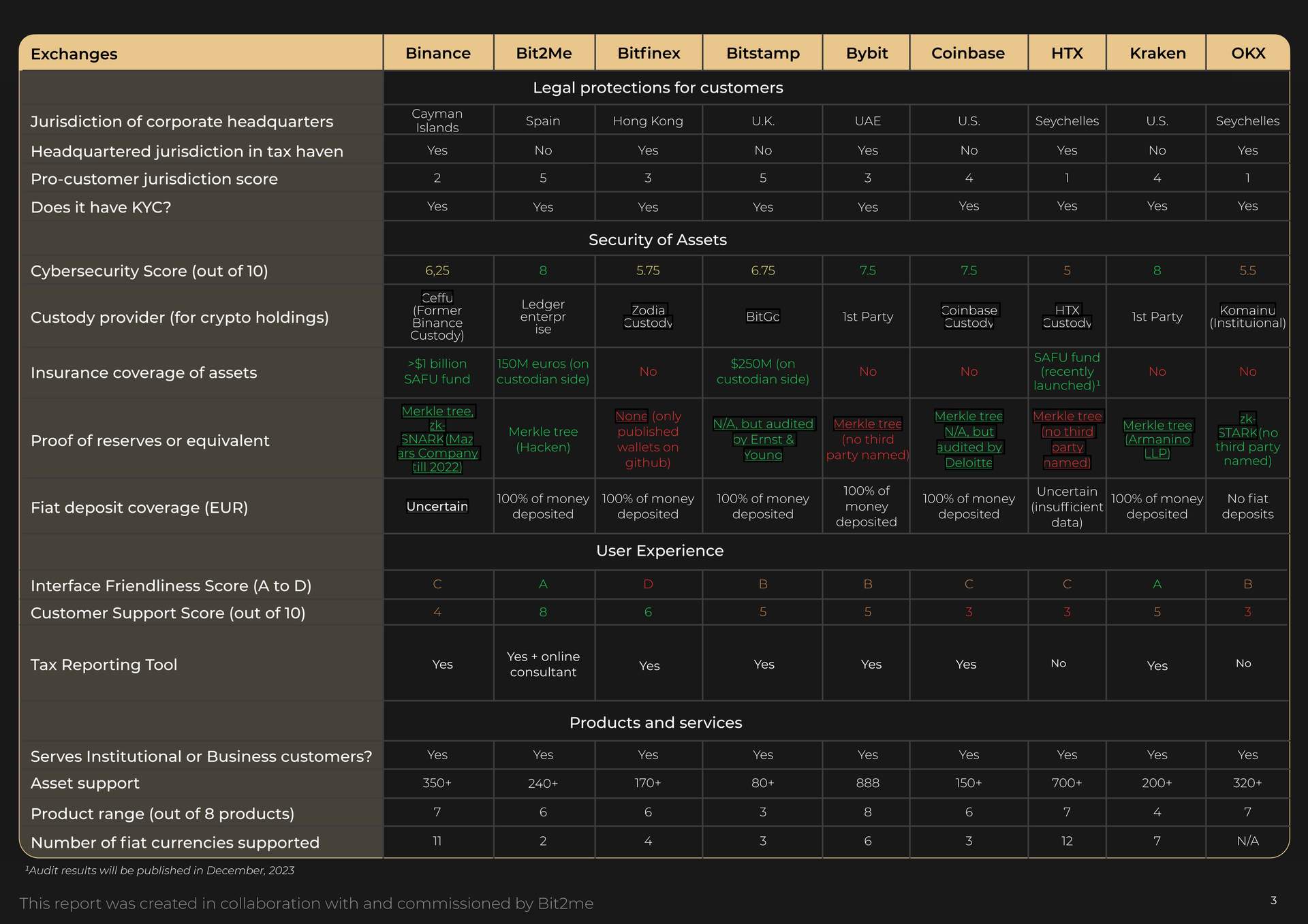1308x924 pixels.
Task: Click '150M euros (on custodian side)' cell
Action: tap(543, 371)
